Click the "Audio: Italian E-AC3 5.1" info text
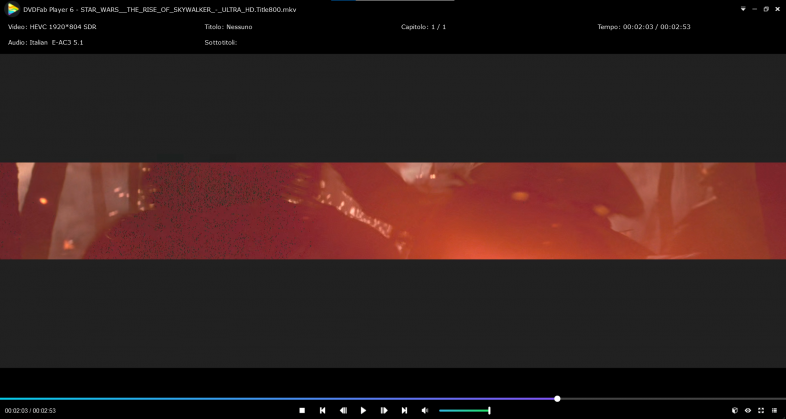786x419 pixels. tap(46, 43)
